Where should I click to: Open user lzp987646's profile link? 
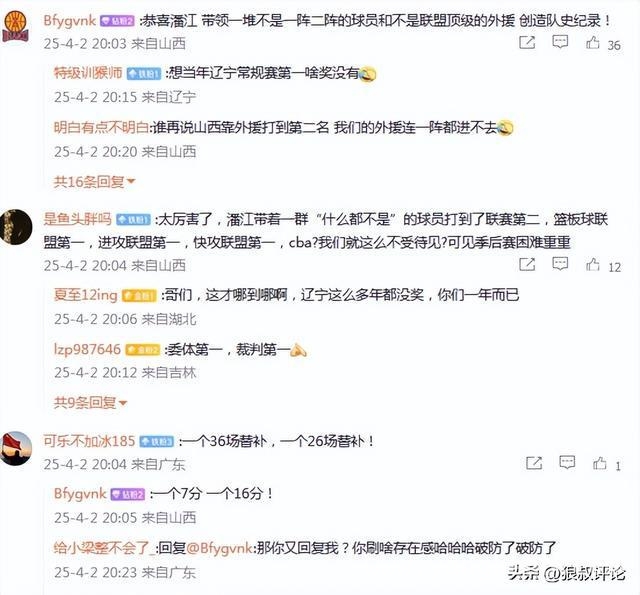coord(87,349)
